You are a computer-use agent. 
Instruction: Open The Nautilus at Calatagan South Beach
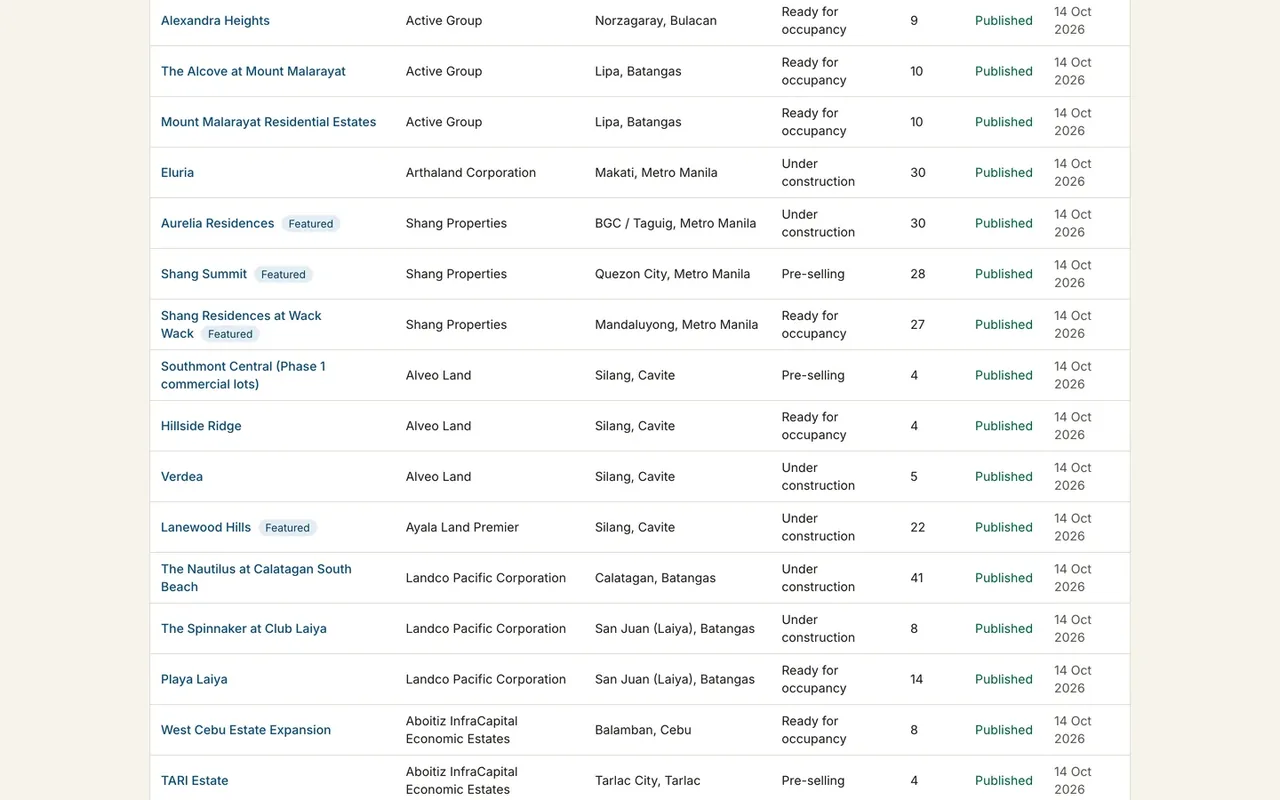pos(256,578)
